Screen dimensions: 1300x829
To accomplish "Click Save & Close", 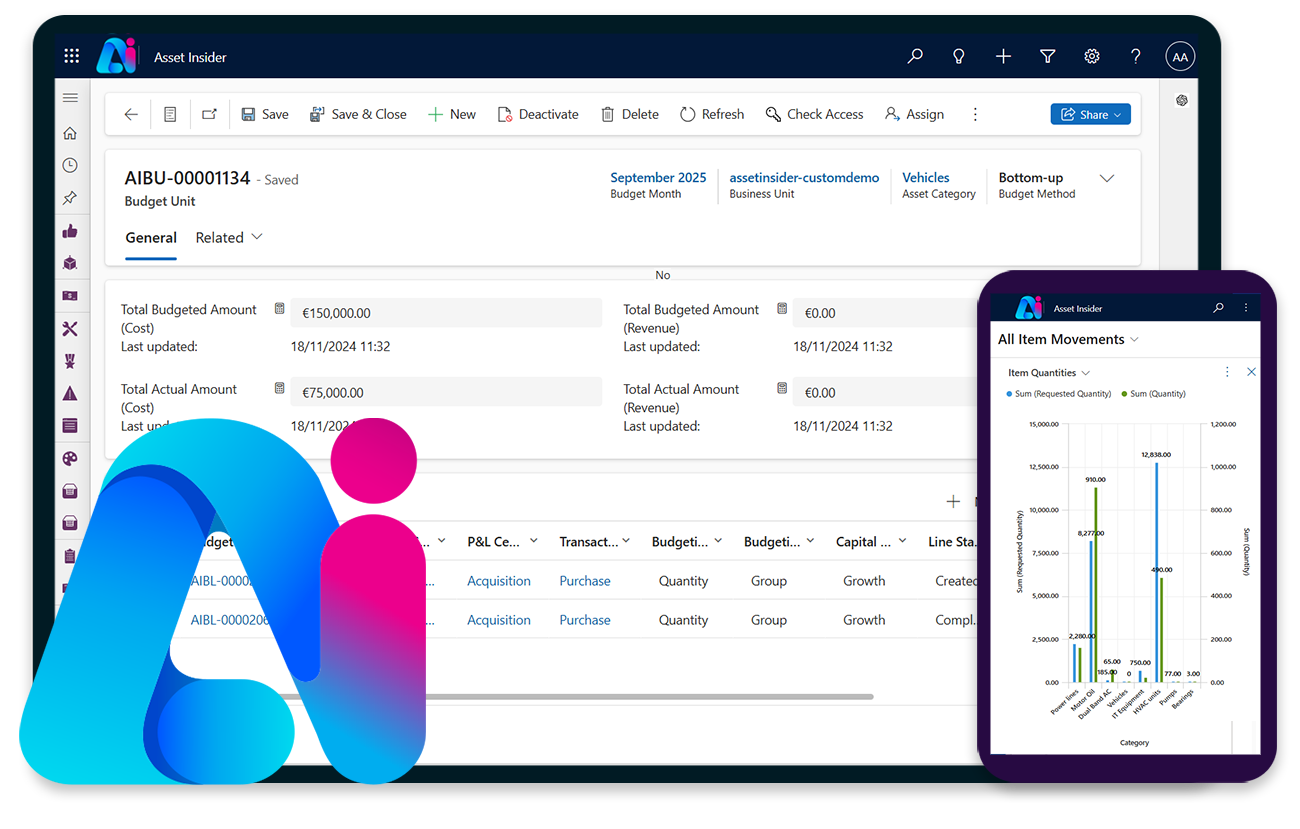I will (x=358, y=114).
